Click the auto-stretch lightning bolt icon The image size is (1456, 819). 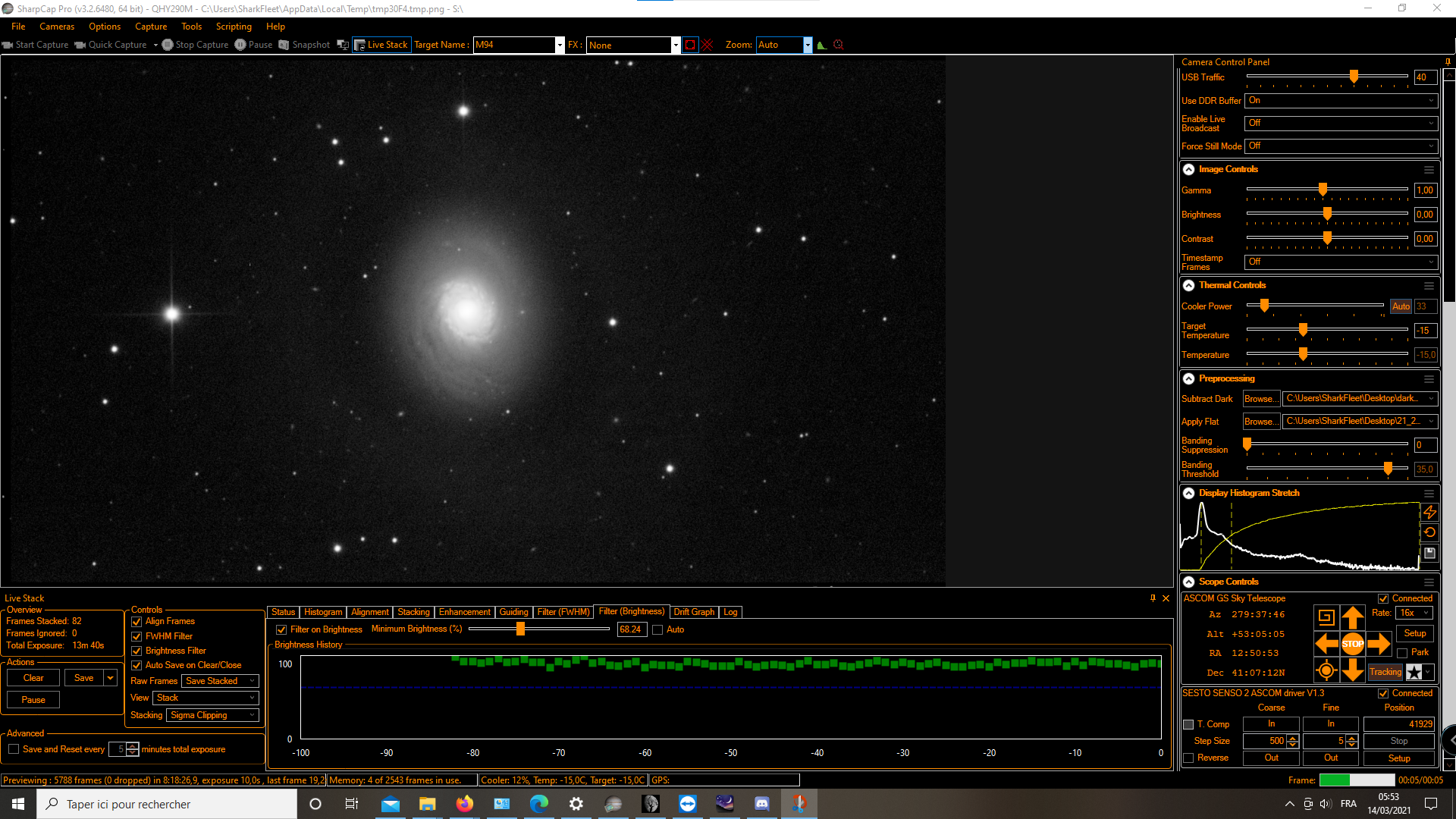1429,513
